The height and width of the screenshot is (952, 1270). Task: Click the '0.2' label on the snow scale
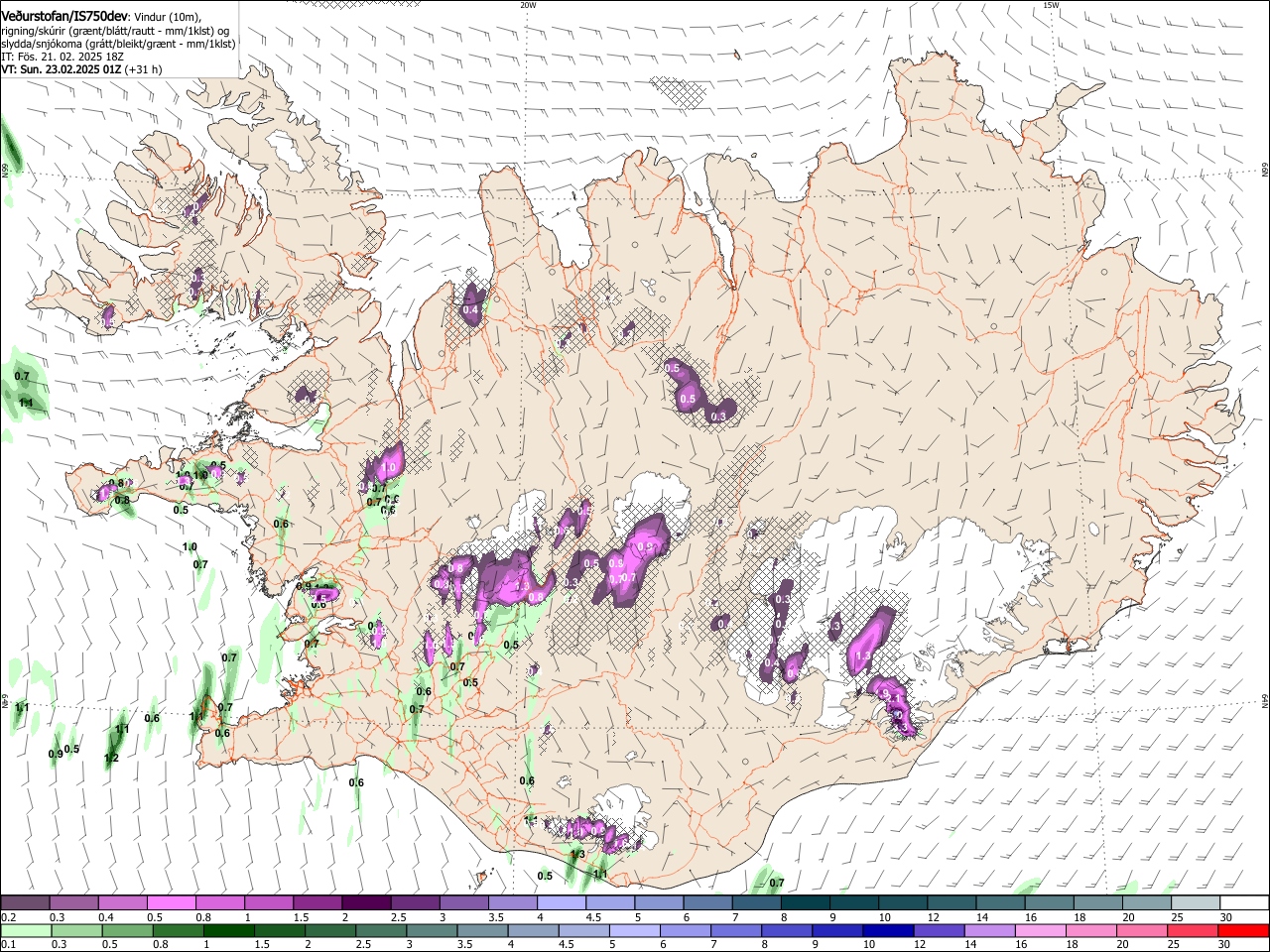click(x=8, y=917)
